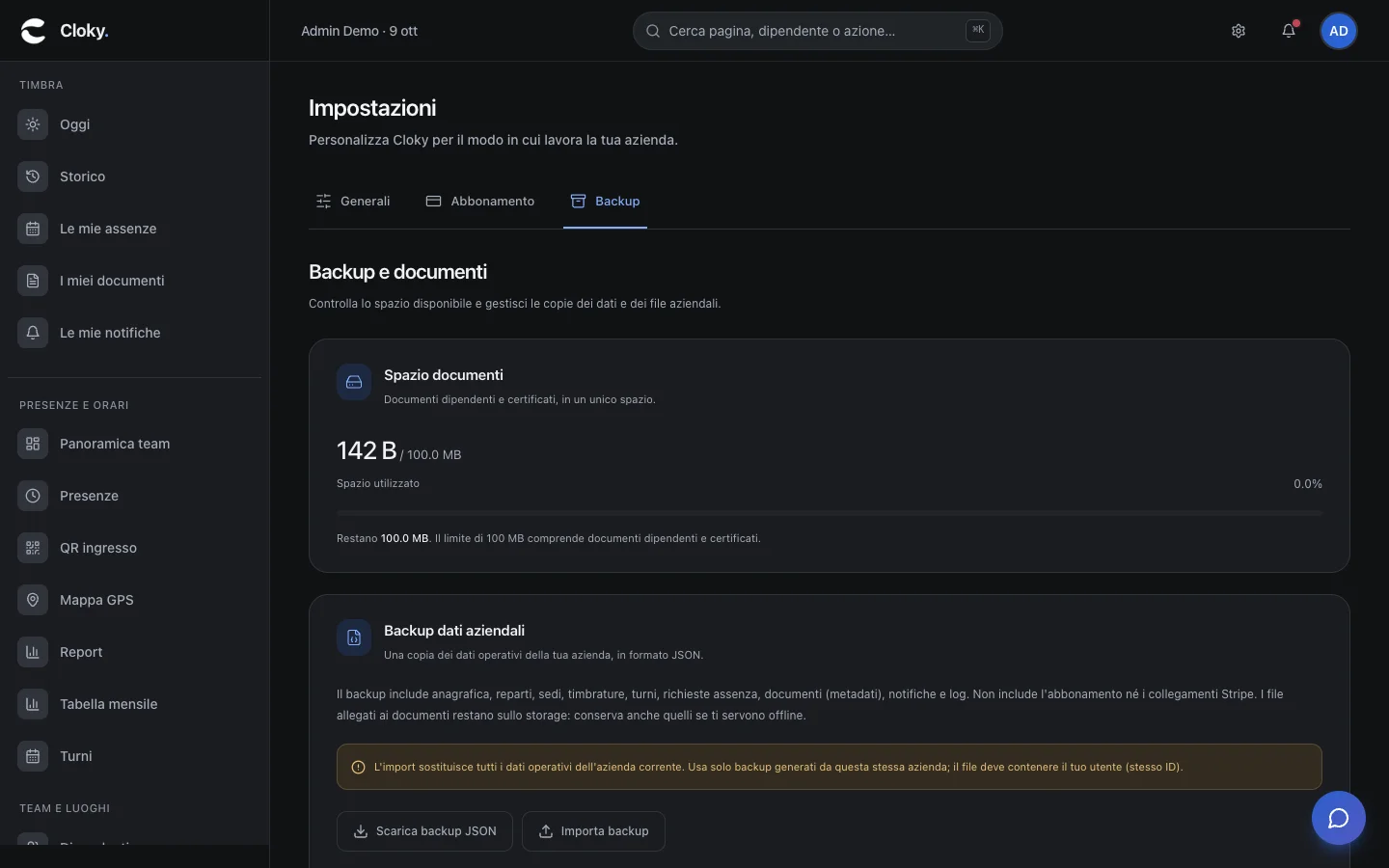
Task: Click the Storico history icon
Action: [x=33, y=176]
